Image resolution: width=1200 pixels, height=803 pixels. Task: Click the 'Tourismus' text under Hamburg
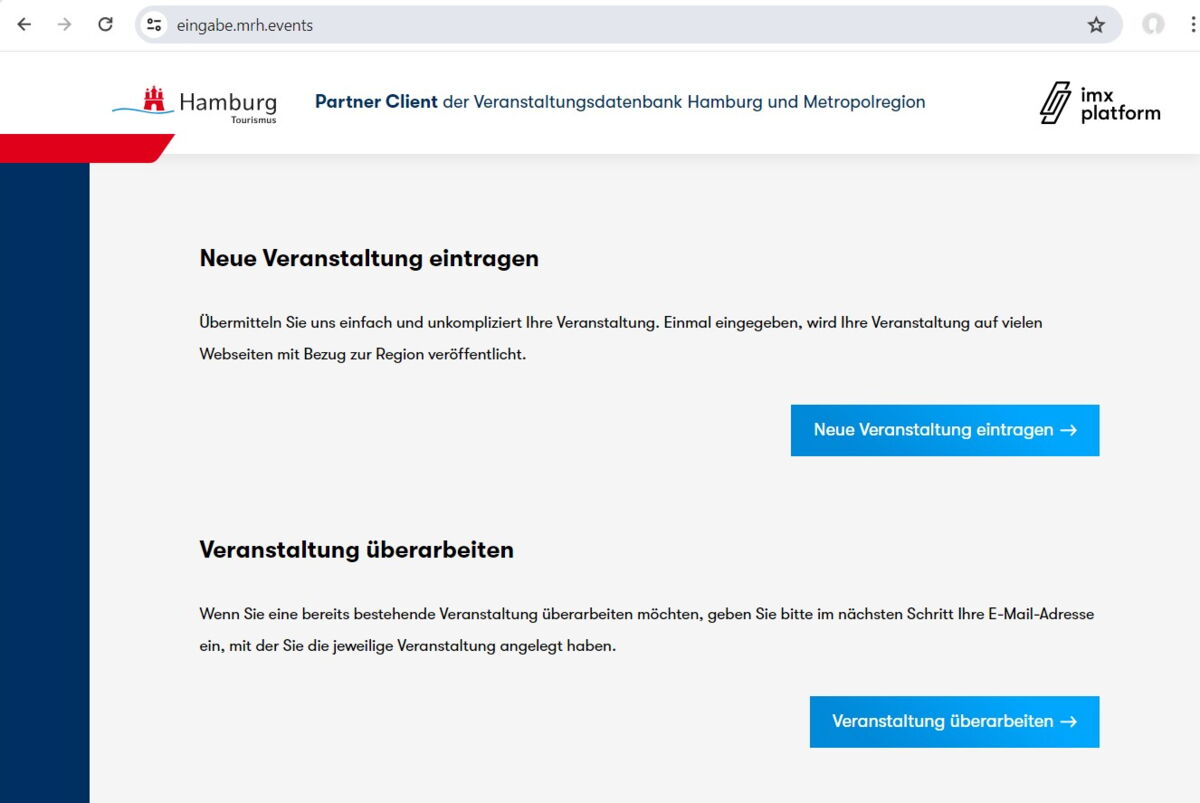coord(253,120)
